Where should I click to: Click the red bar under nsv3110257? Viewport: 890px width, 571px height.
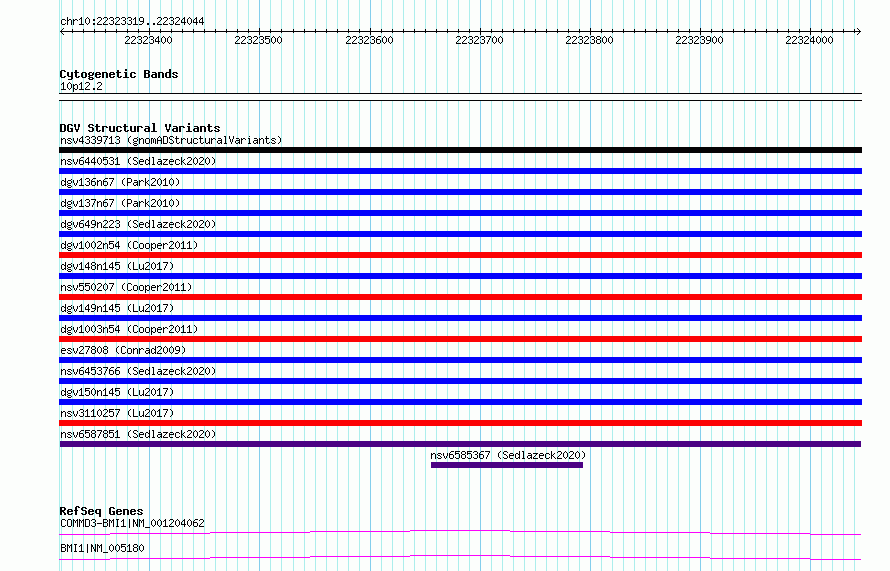click(460, 423)
